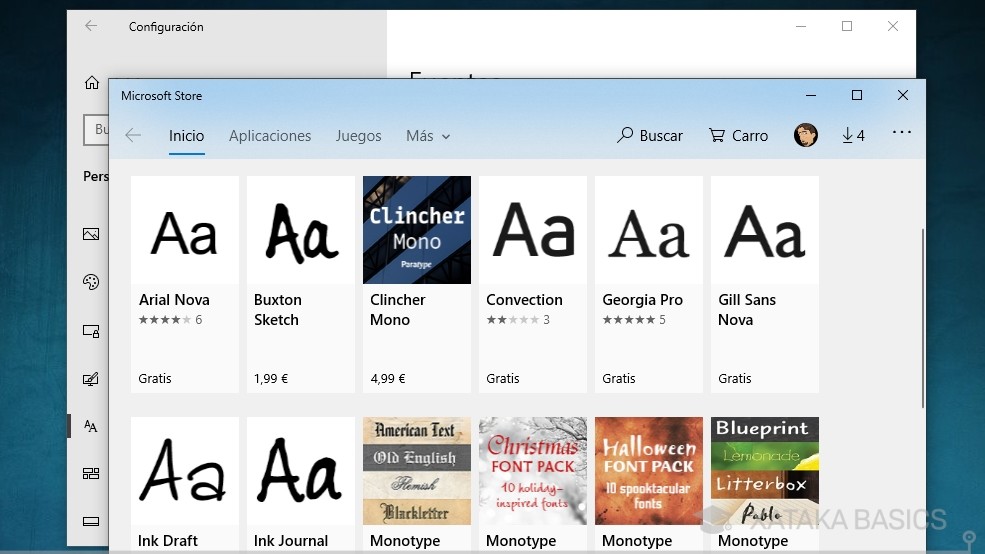
Task: Open Blueprint Monotype pack image
Action: 765,471
